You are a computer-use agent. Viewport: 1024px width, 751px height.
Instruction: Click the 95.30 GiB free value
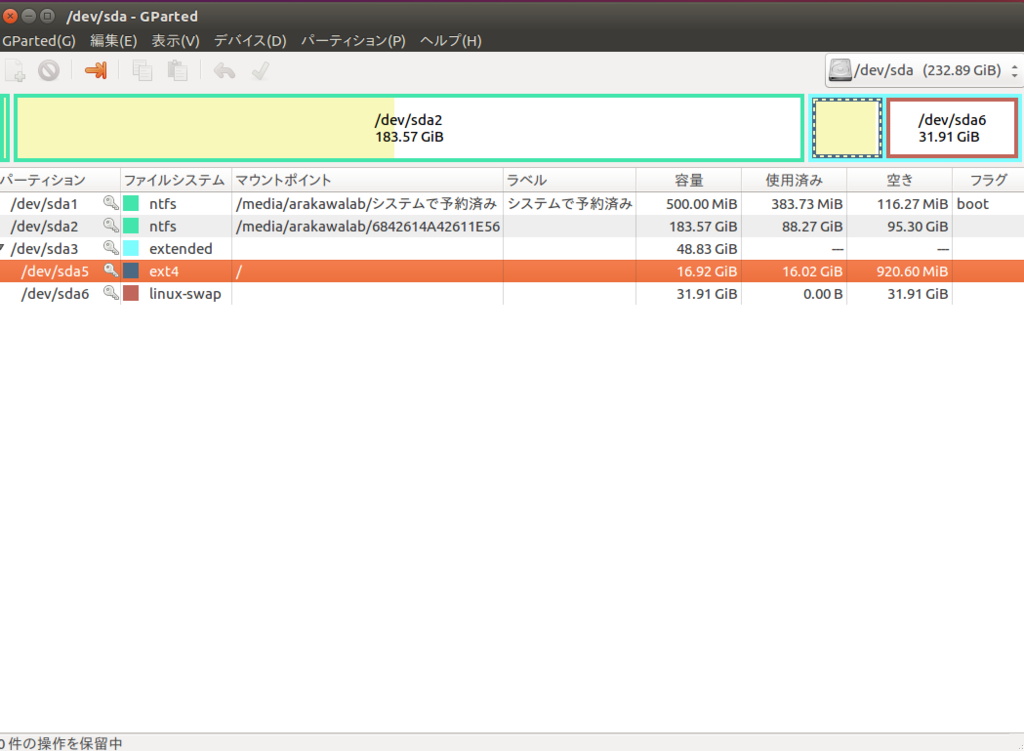[x=918, y=226]
